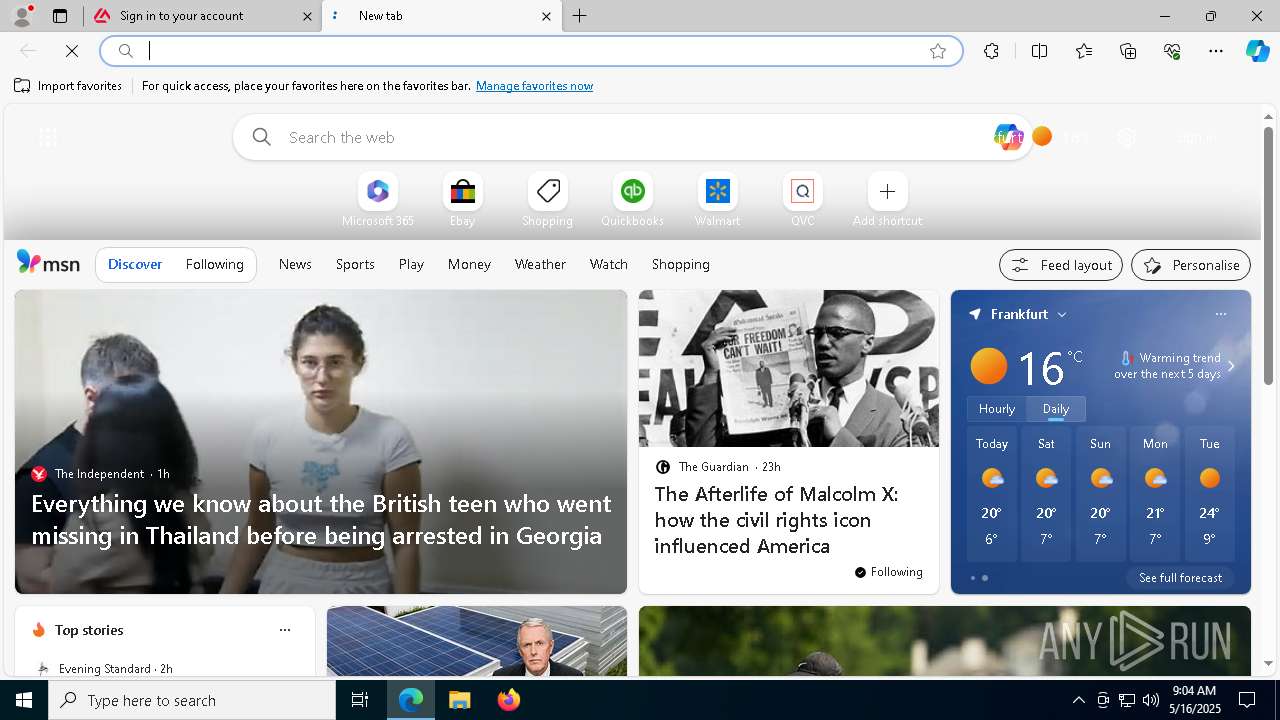Open Browser essentials heart icon

1172,51
